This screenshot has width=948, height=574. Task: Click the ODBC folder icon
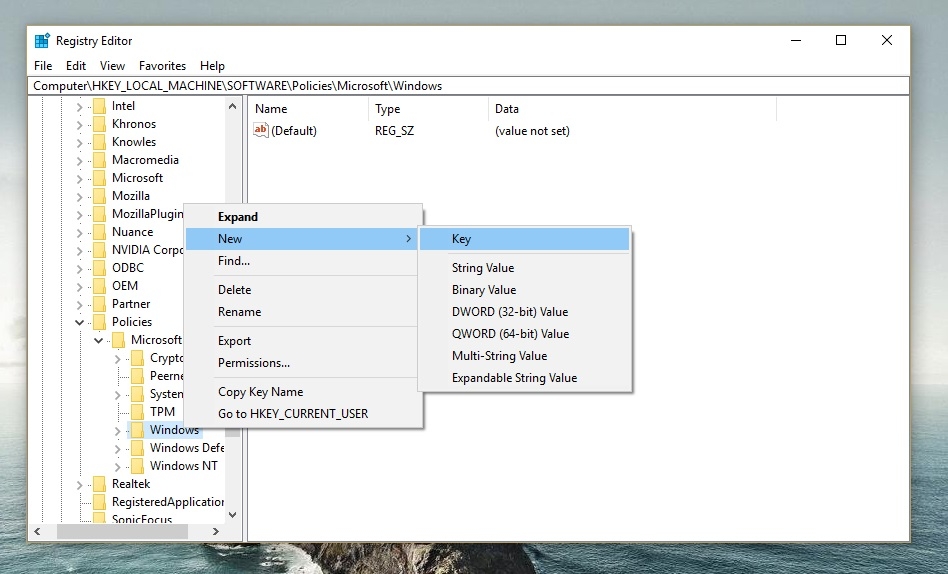(99, 269)
